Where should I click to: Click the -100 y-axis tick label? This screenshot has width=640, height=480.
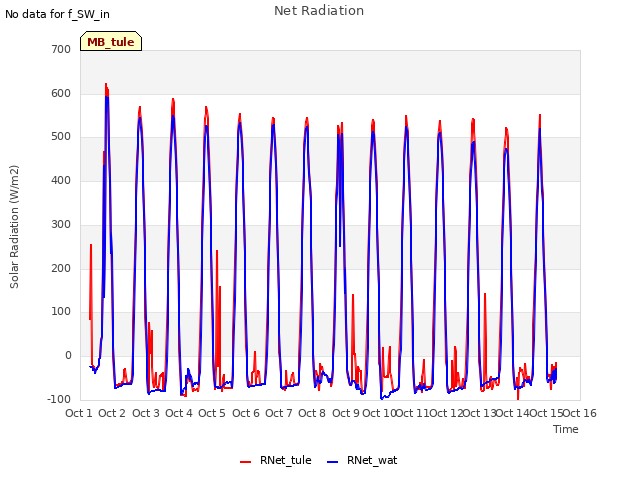(59, 399)
